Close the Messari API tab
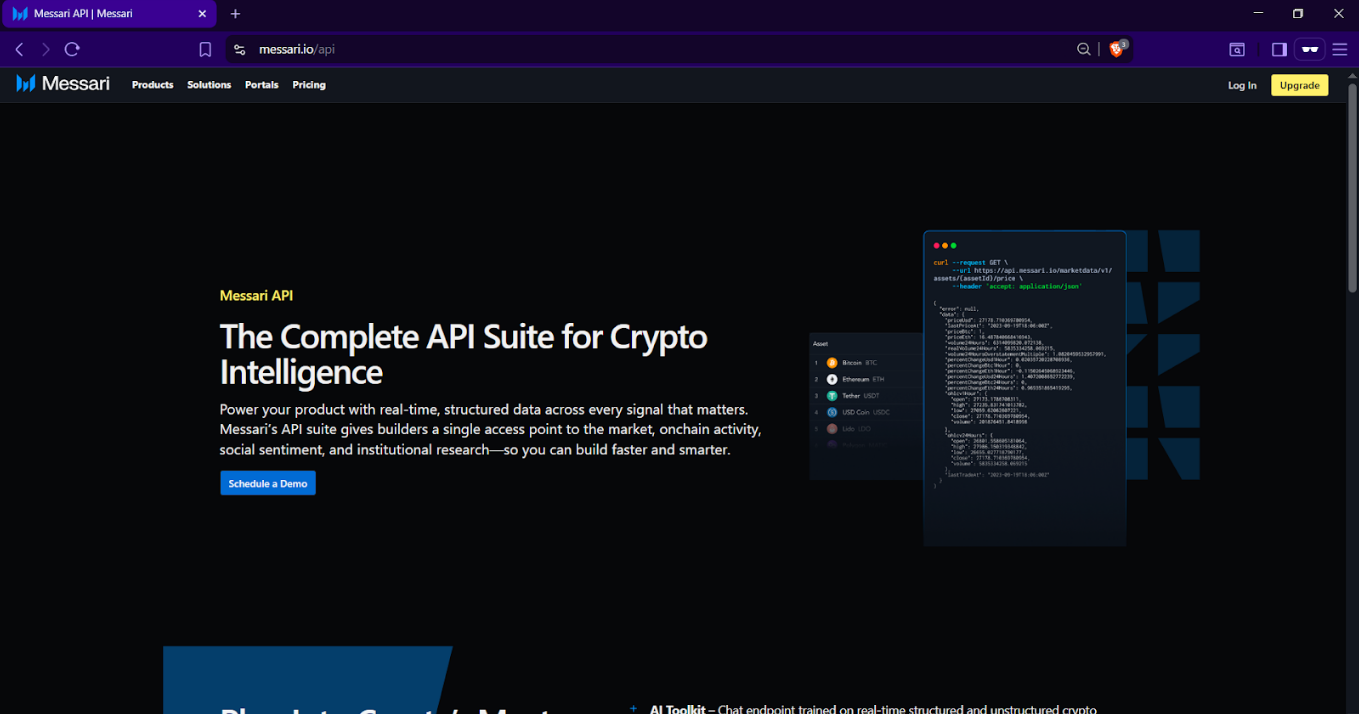Image resolution: width=1360 pixels, height=714 pixels. click(202, 14)
